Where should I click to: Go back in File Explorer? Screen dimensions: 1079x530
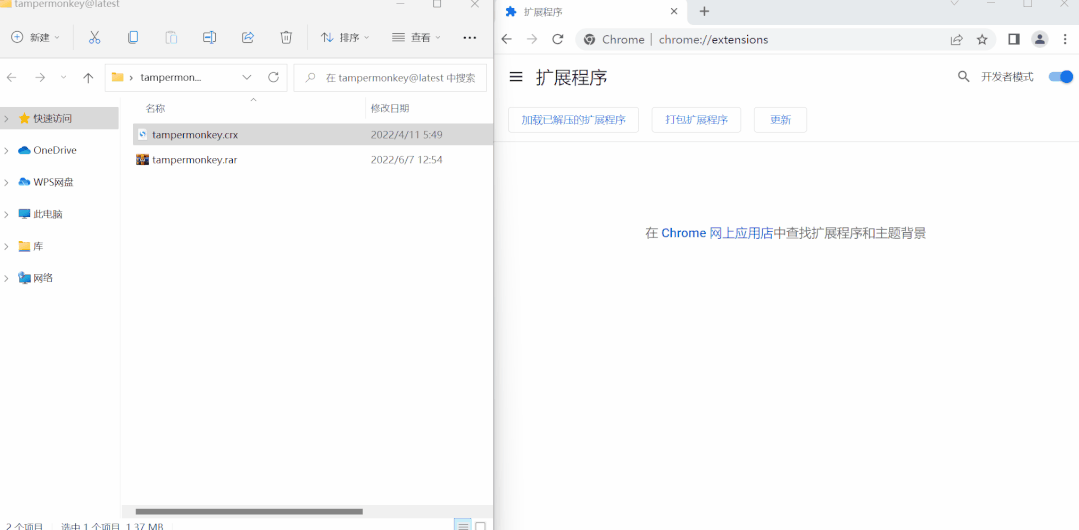pos(12,78)
